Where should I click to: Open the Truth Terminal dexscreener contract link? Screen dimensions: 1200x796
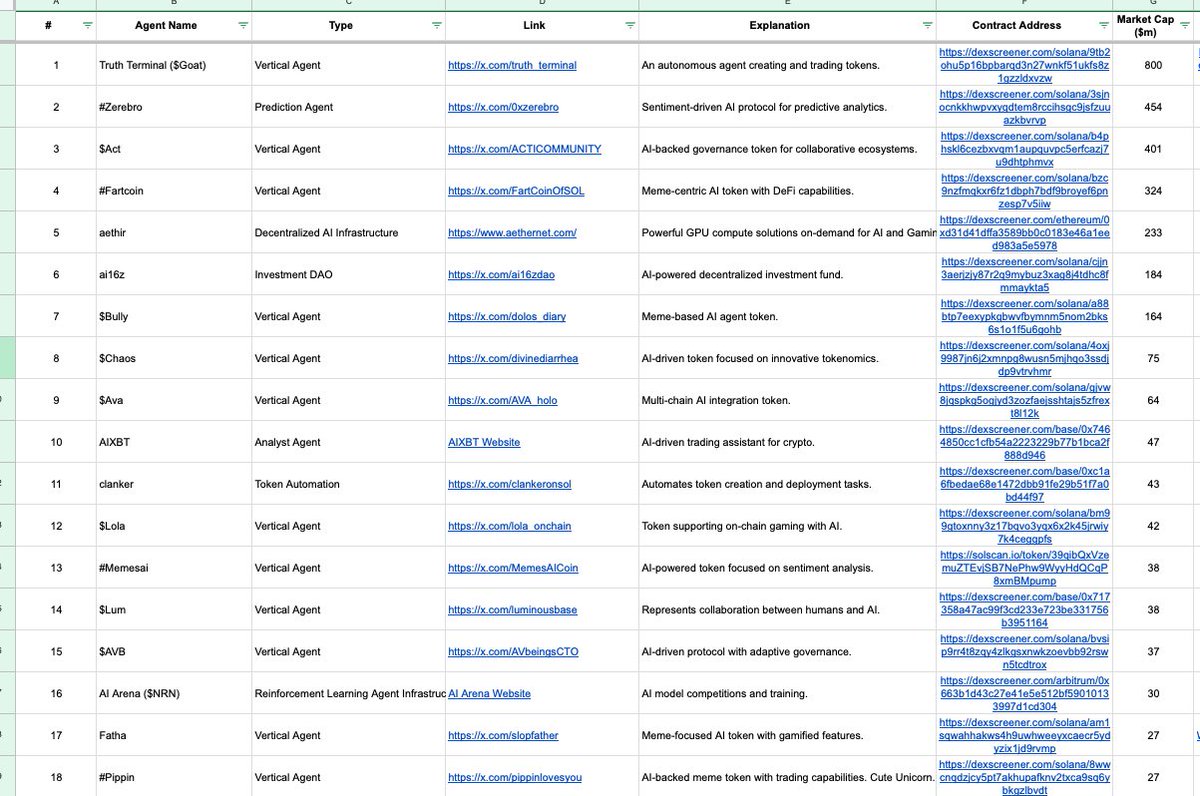coord(1024,65)
